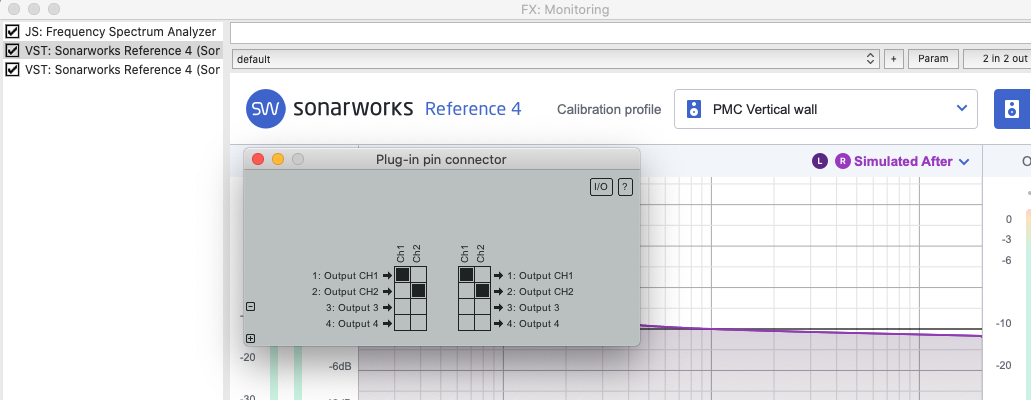The height and width of the screenshot is (400, 1031).
Task: Click the blue speaker button beside profile dropdown
Action: tap(1013, 109)
